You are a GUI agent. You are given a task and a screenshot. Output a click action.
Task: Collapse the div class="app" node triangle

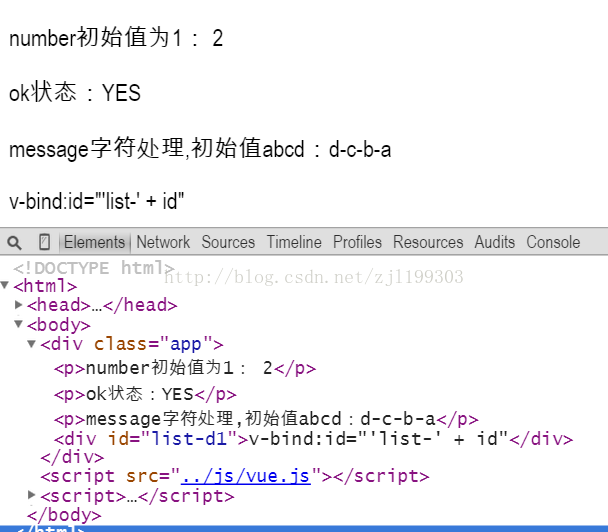[32, 344]
